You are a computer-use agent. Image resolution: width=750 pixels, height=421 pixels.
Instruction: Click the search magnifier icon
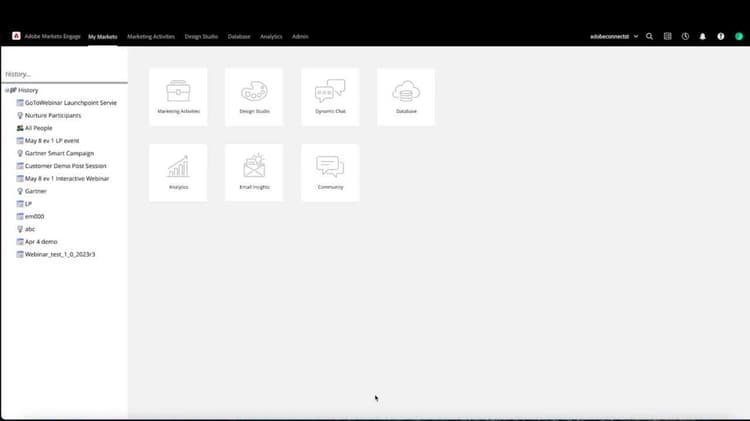(x=649, y=36)
